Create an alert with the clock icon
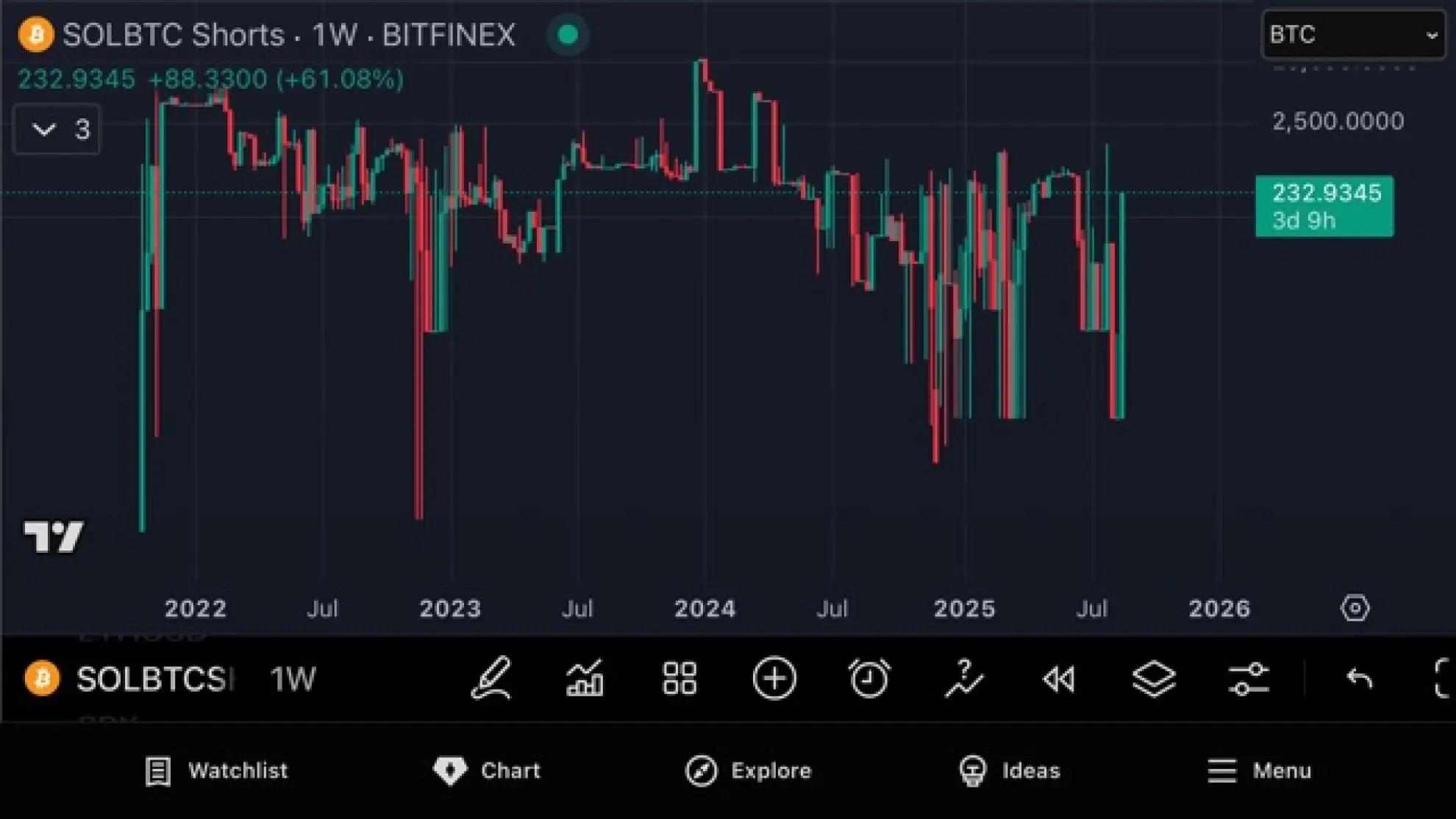 (869, 678)
